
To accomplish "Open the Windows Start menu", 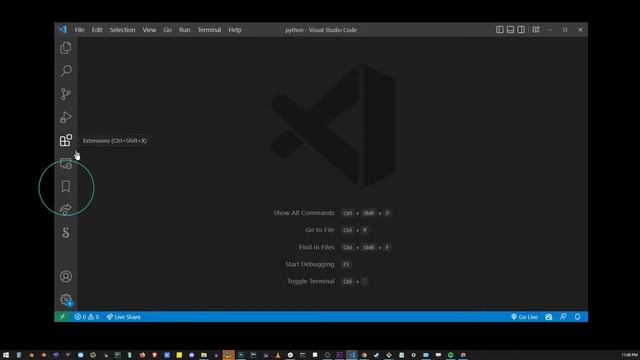I will pyautogui.click(x=6, y=355).
